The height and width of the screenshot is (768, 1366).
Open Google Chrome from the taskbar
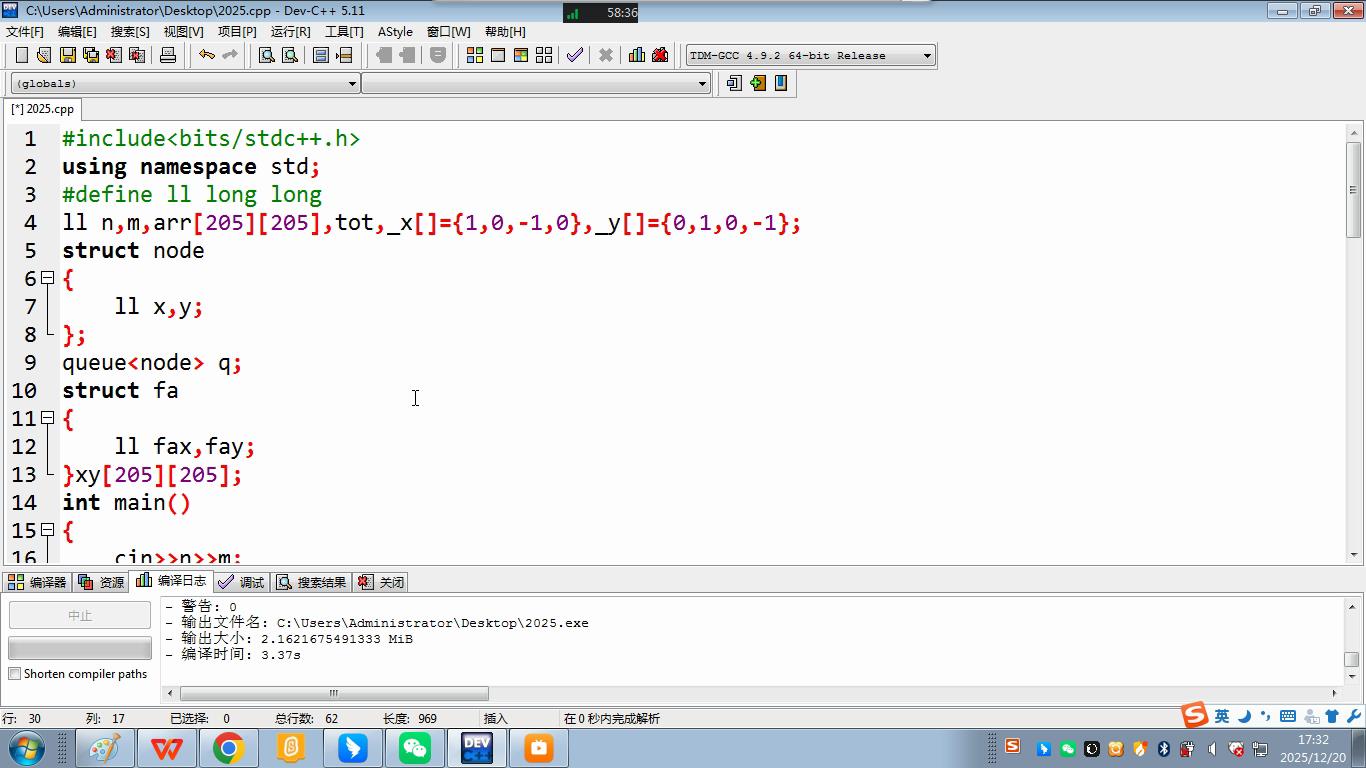point(228,748)
